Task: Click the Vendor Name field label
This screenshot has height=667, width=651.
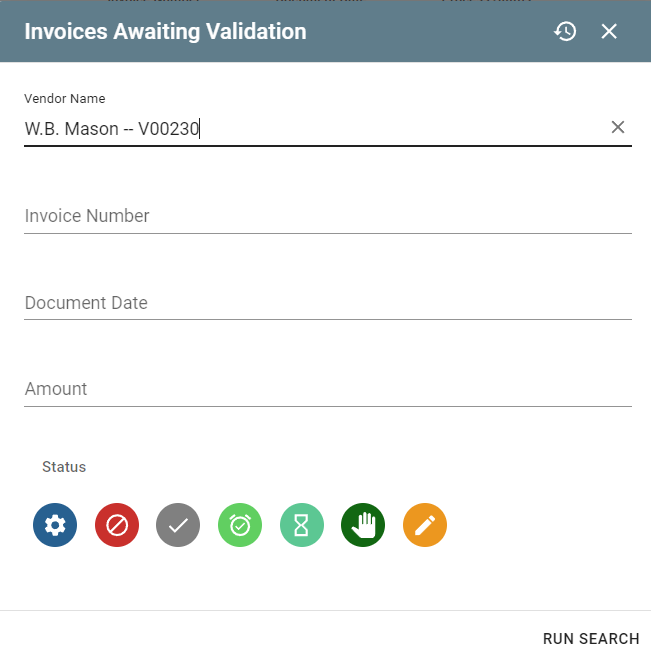Action: pos(65,99)
